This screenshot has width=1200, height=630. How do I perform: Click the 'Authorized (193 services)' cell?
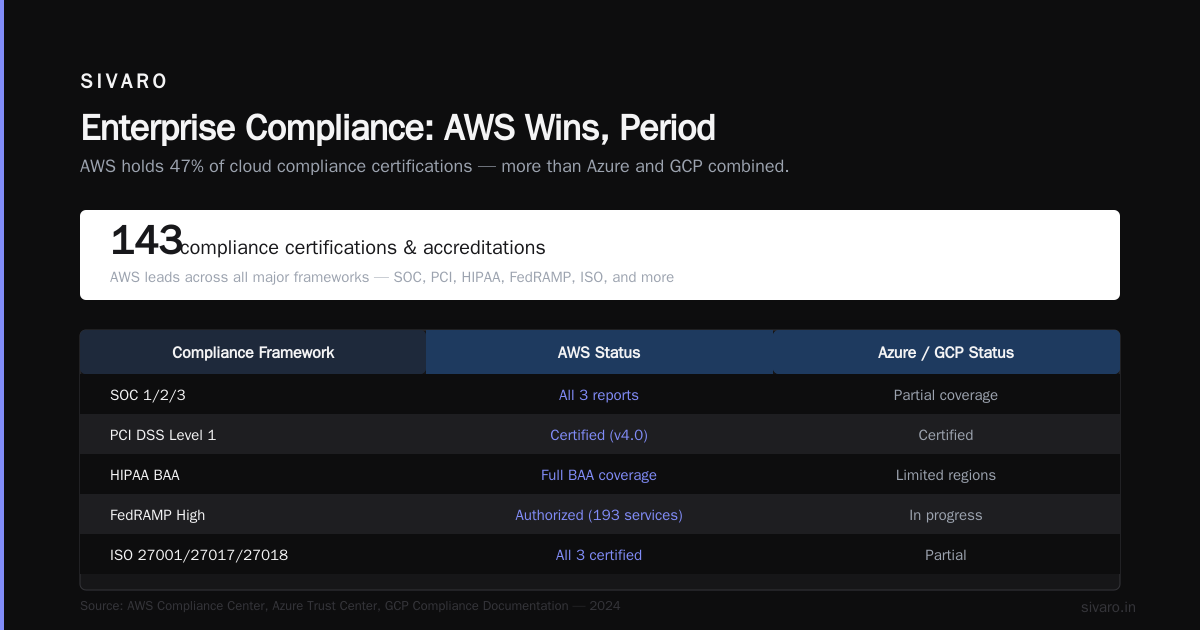point(599,515)
